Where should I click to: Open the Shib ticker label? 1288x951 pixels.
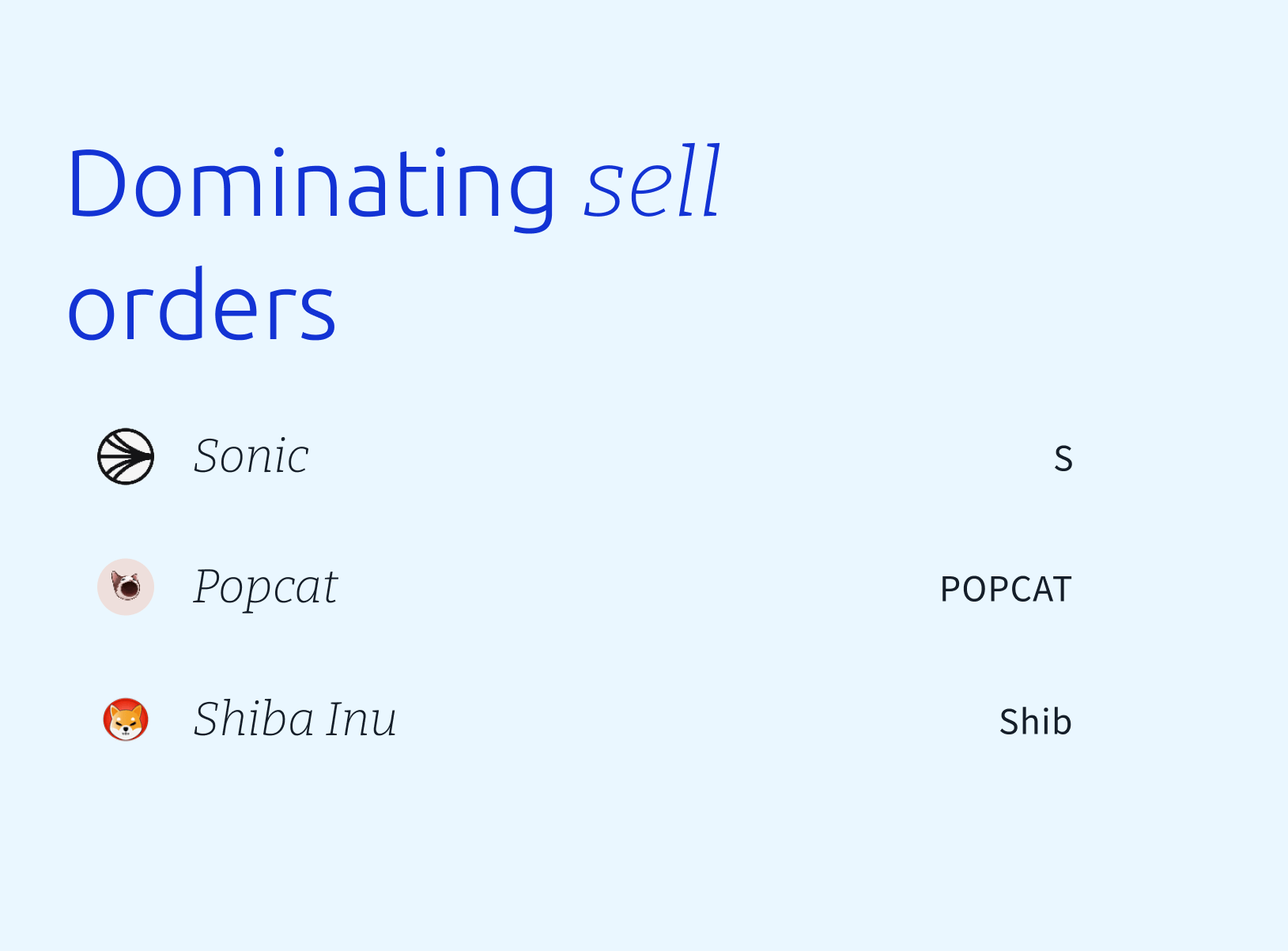1036,721
